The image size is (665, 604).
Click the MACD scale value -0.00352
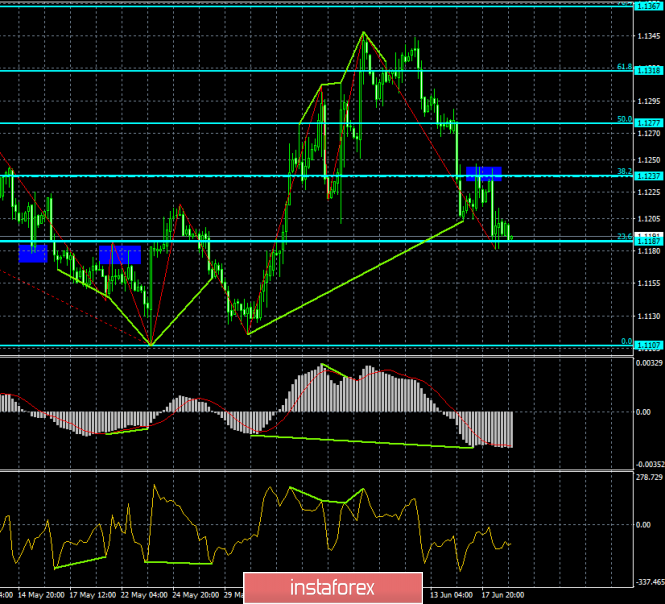tap(650, 464)
